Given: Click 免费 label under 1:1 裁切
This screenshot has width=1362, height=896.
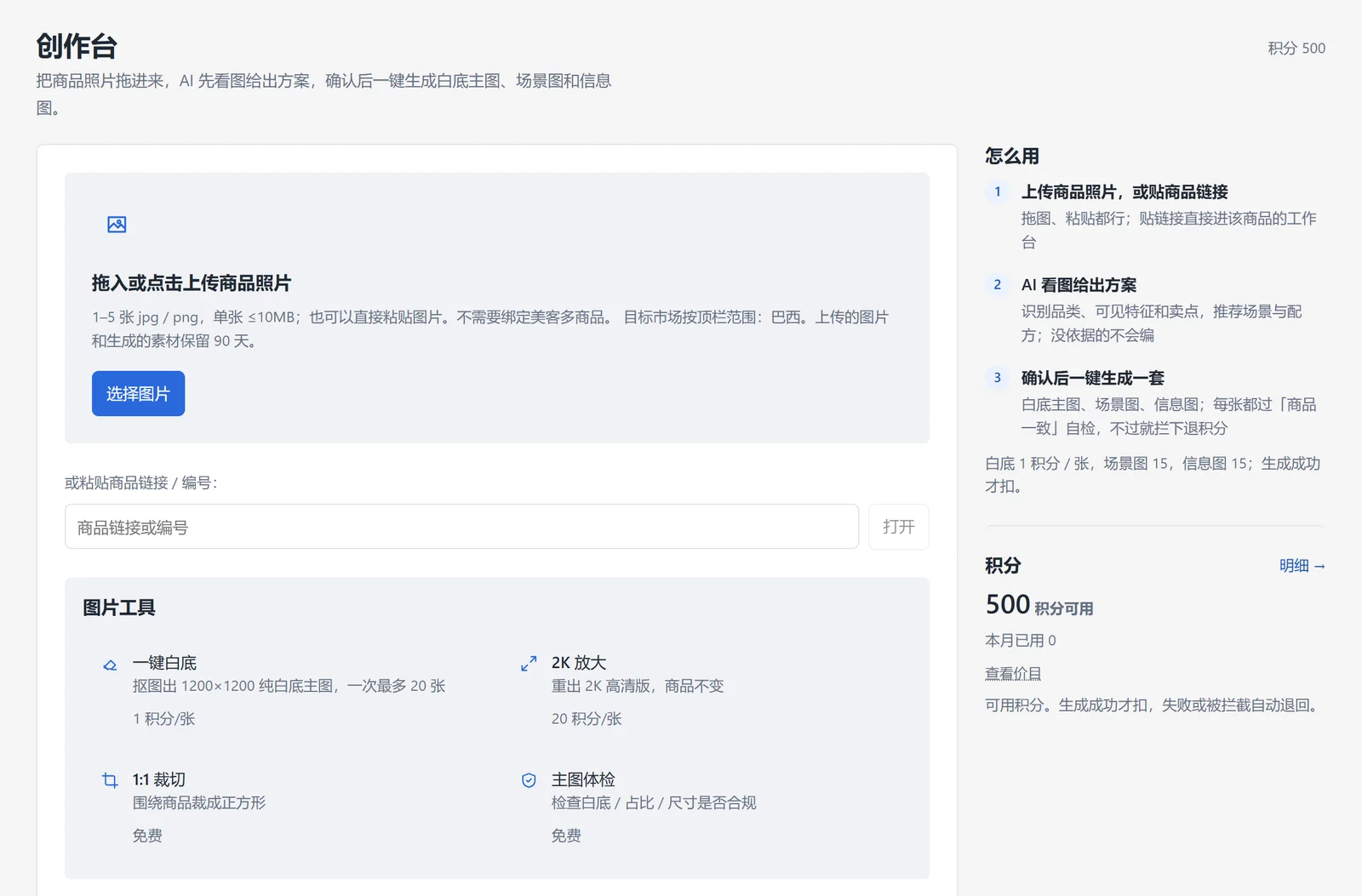Looking at the screenshot, I should [x=147, y=836].
